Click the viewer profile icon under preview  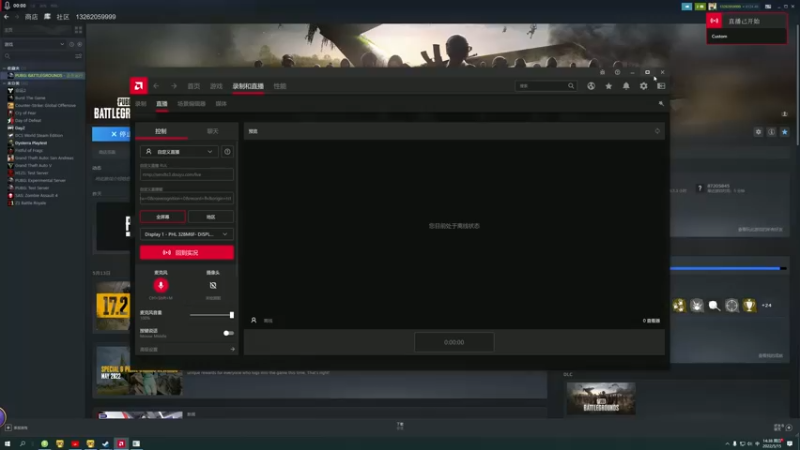[x=254, y=320]
